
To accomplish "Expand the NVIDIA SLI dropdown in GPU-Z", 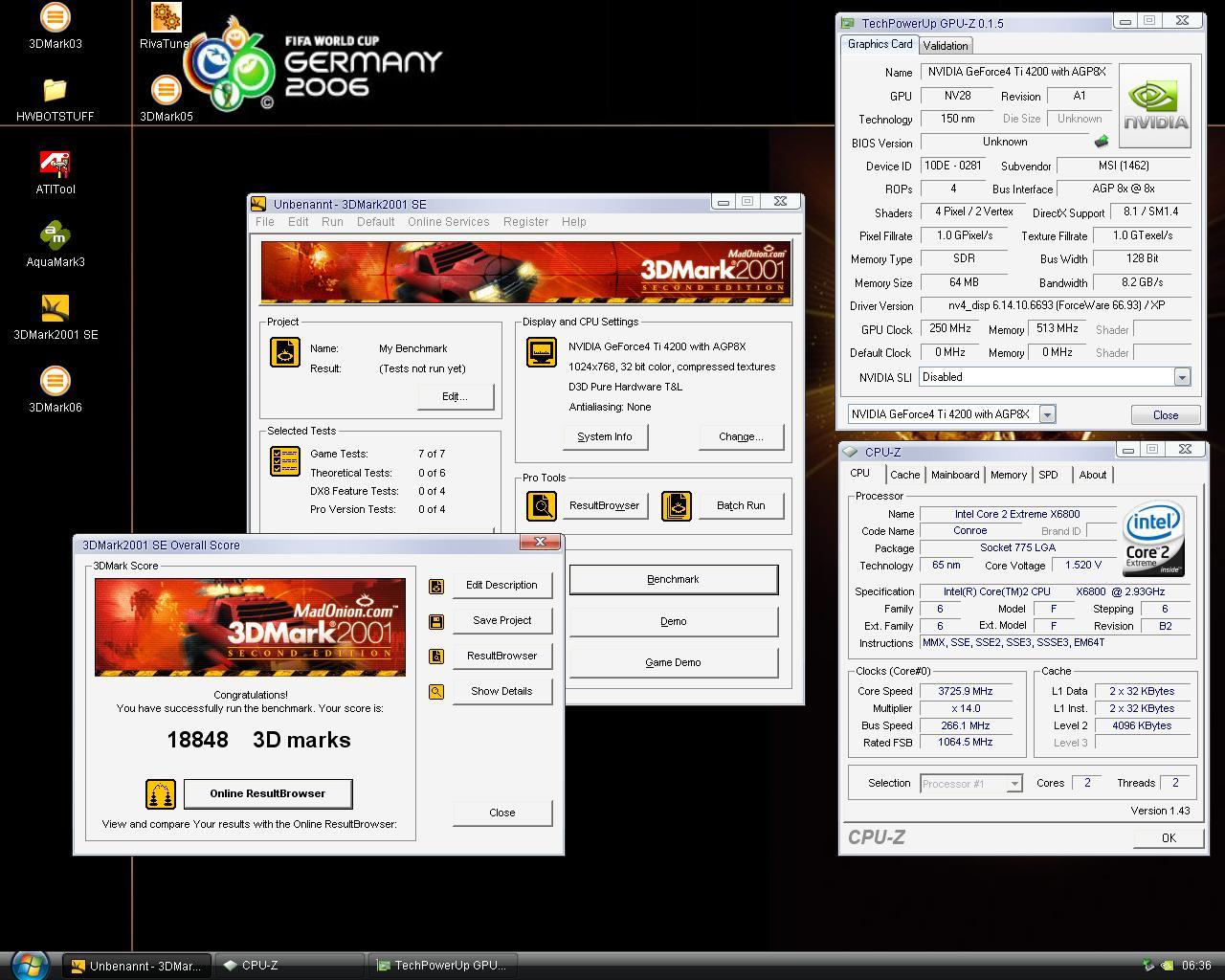I will pyautogui.click(x=1182, y=377).
